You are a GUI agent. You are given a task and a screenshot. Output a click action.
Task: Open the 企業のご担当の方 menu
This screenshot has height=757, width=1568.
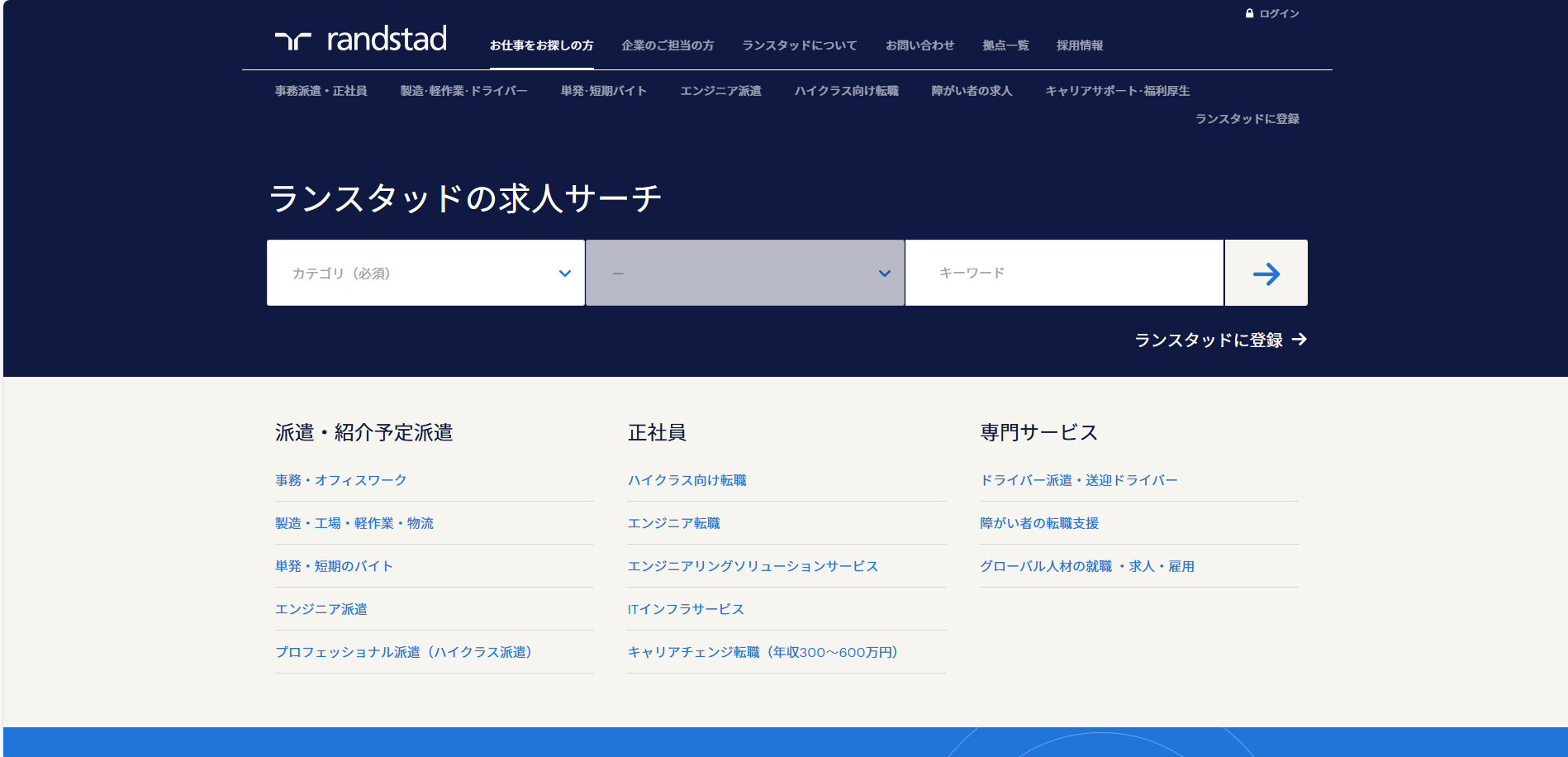[x=668, y=45]
